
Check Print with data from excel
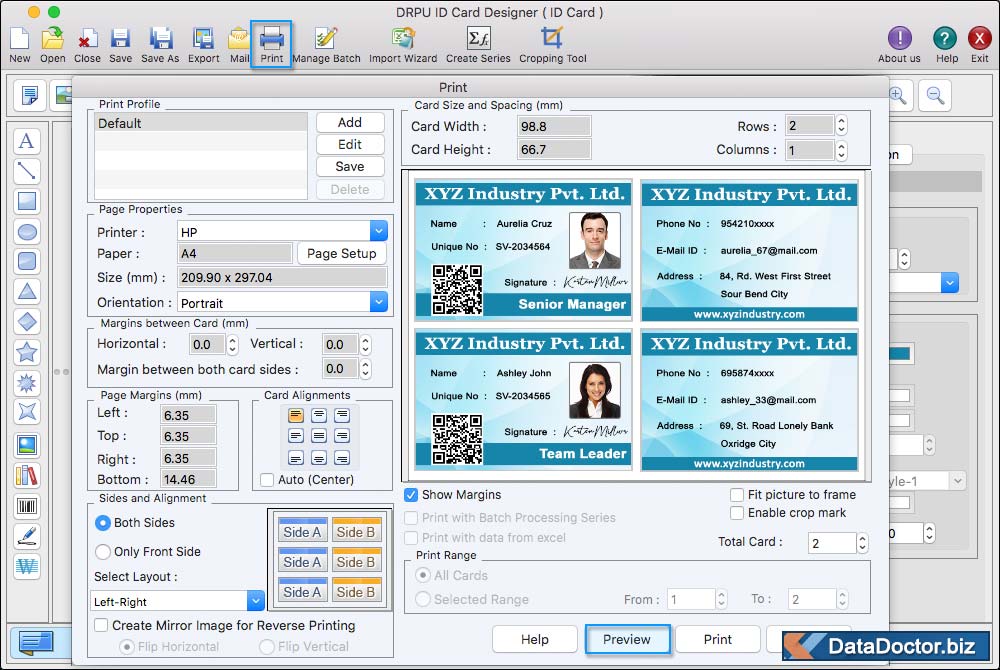point(411,537)
